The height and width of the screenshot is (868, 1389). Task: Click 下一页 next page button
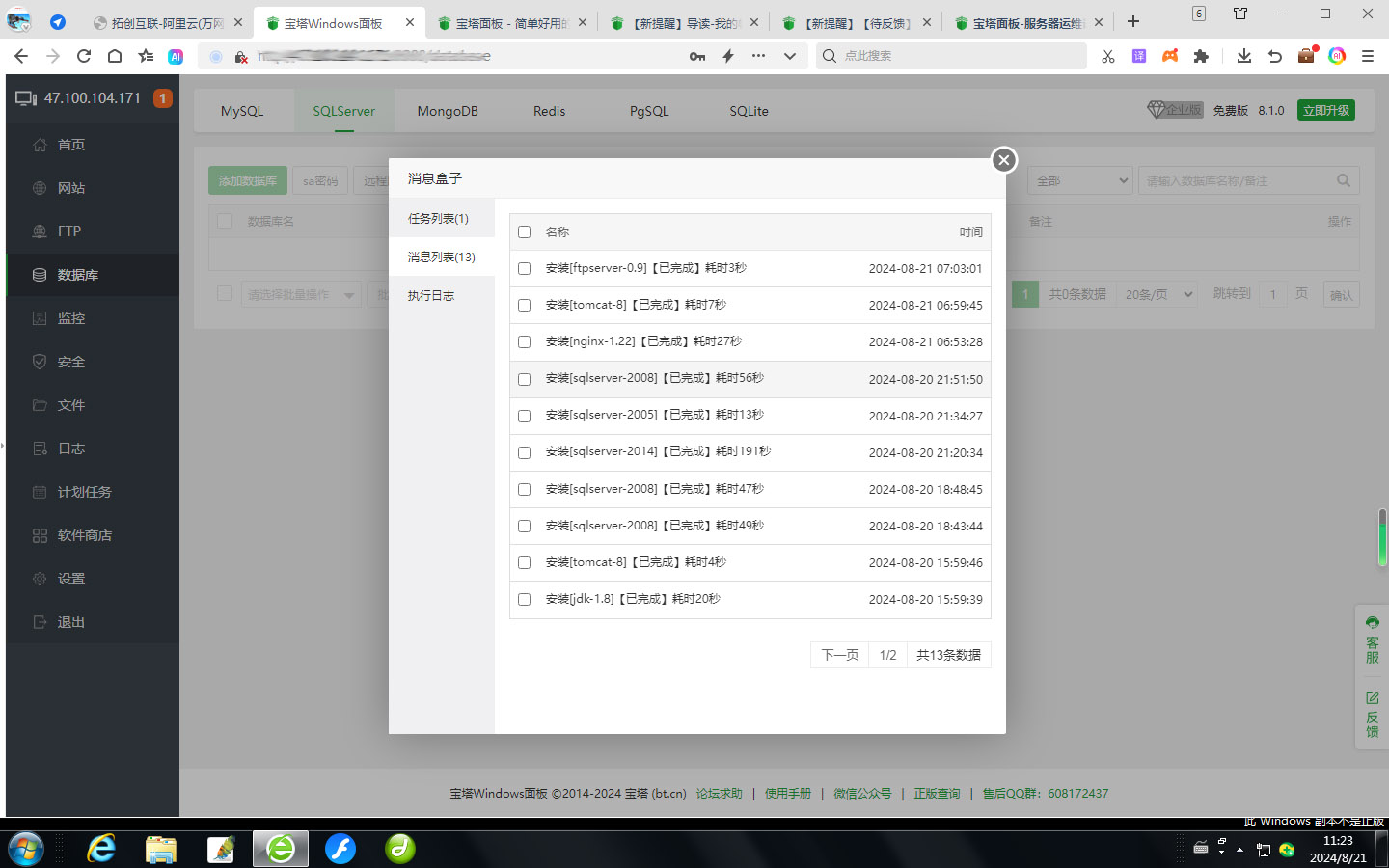[840, 655]
